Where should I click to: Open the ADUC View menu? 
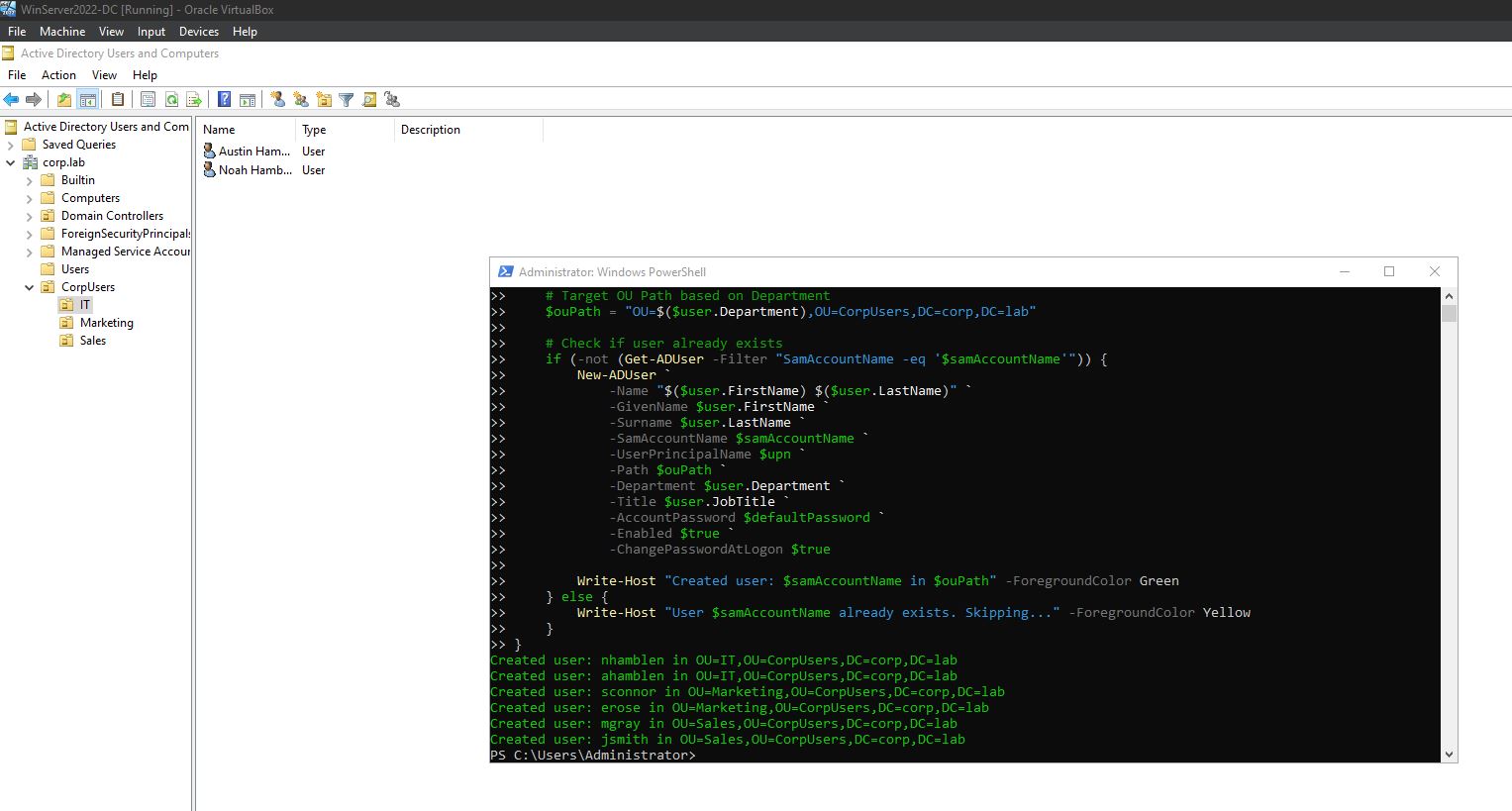pos(104,75)
